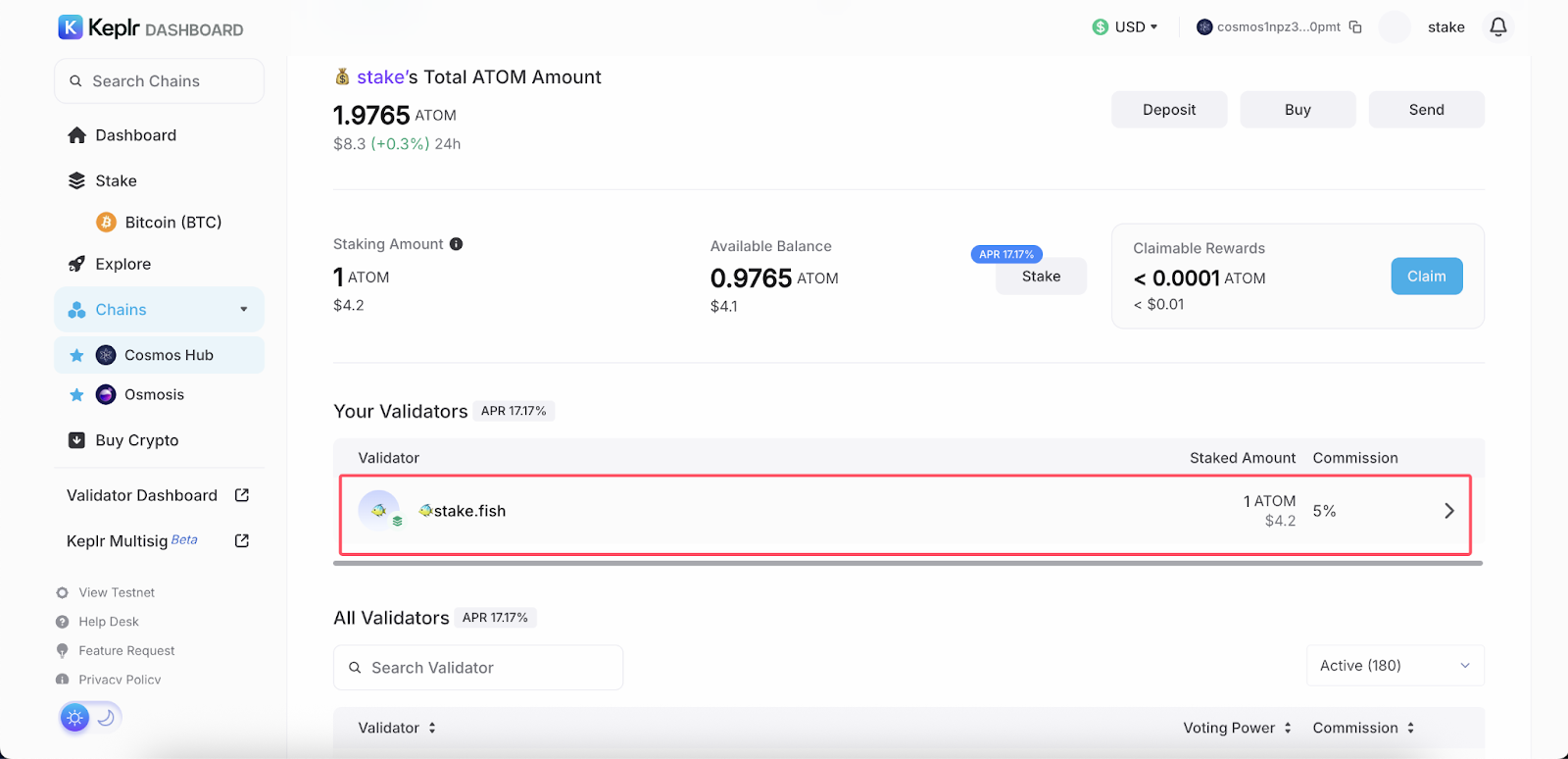Click the horizontal scrollbar under validators

pyautogui.click(x=907, y=563)
